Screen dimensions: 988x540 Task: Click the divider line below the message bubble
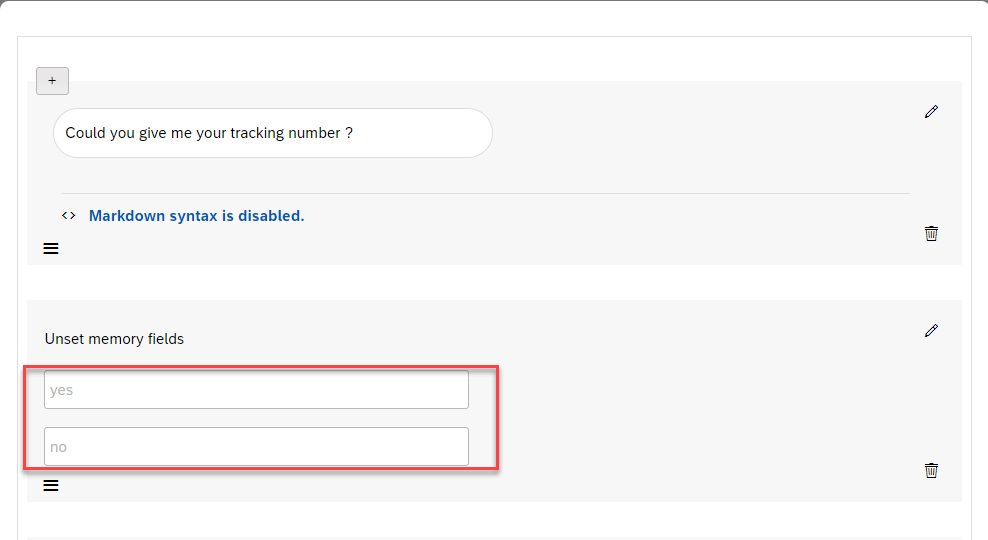[x=485, y=193]
